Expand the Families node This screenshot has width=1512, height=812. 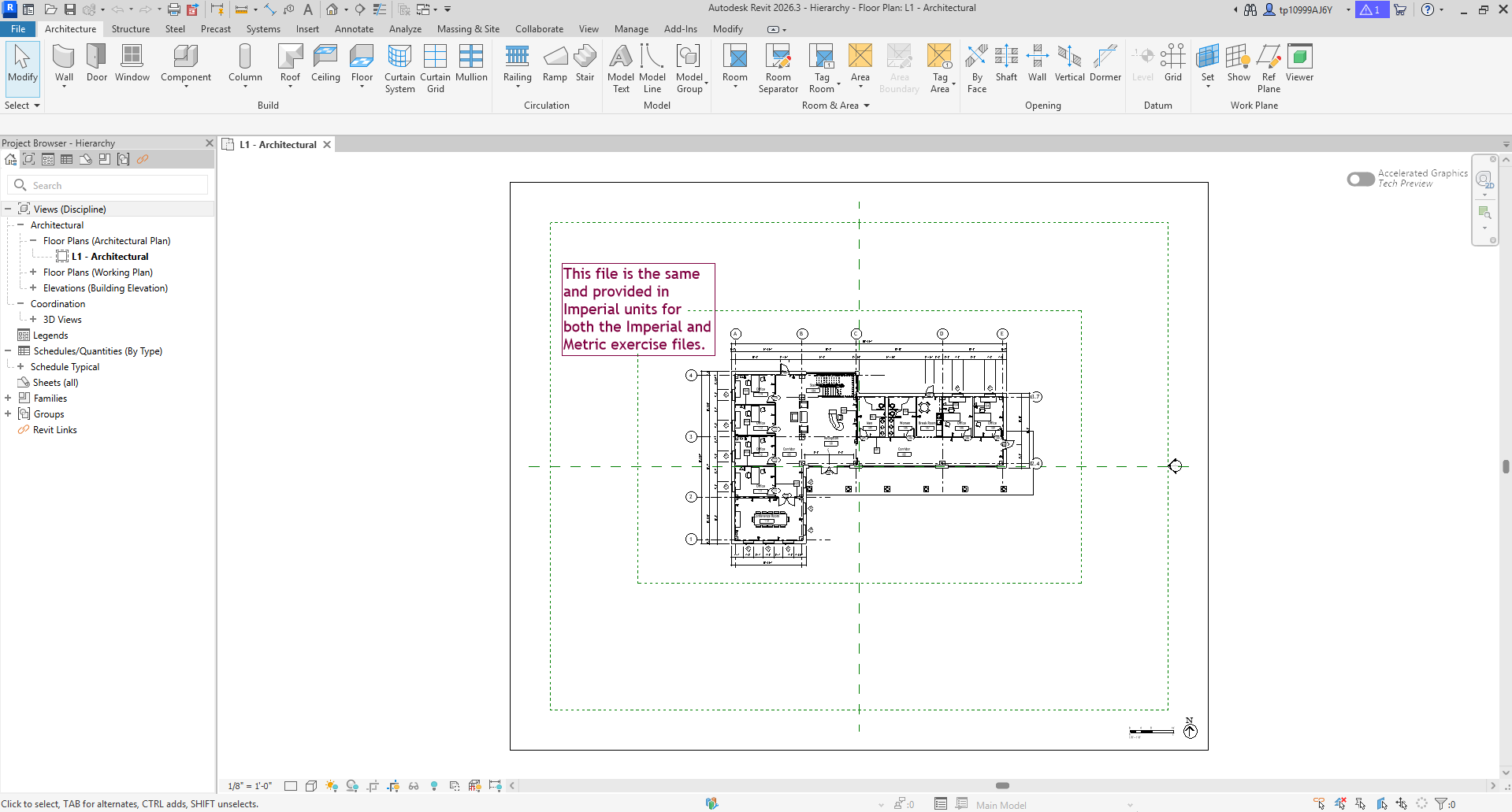(x=8, y=398)
